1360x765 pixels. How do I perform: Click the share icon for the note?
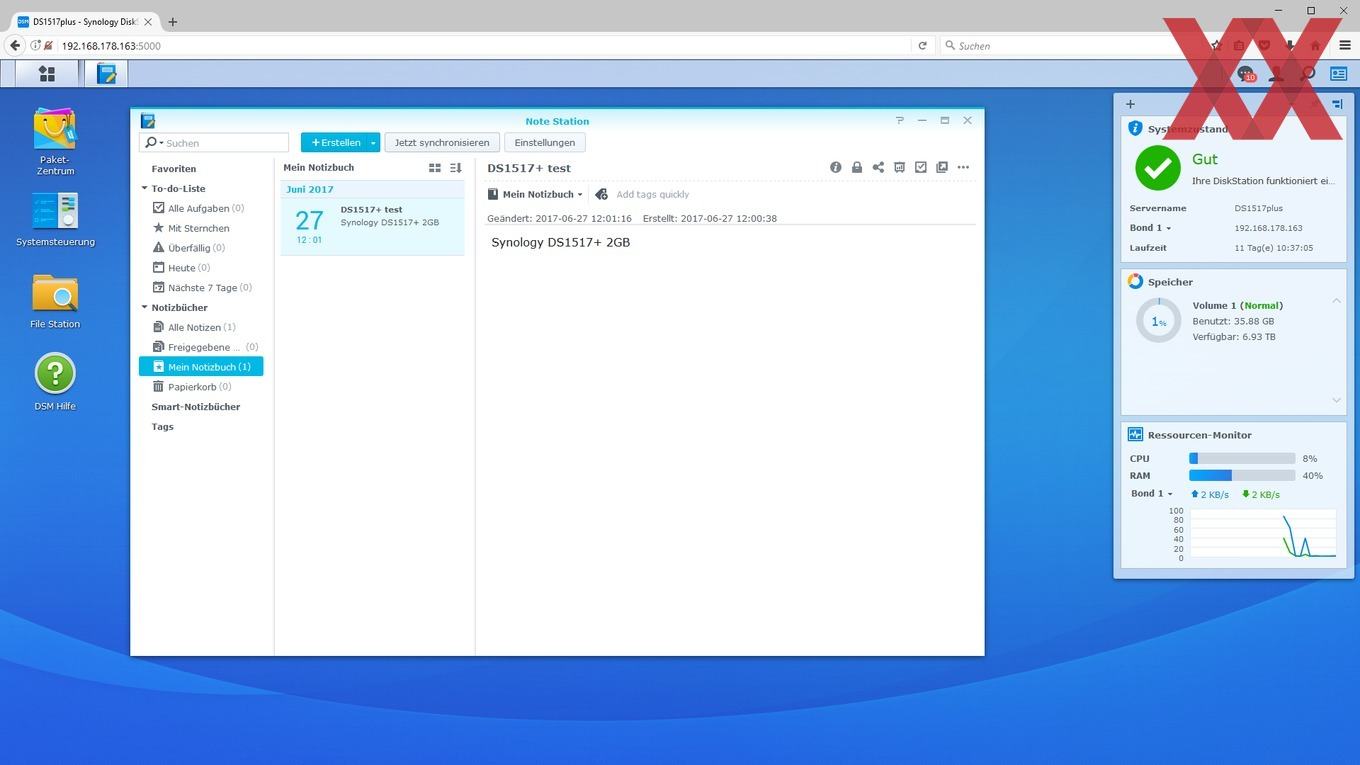tap(878, 167)
